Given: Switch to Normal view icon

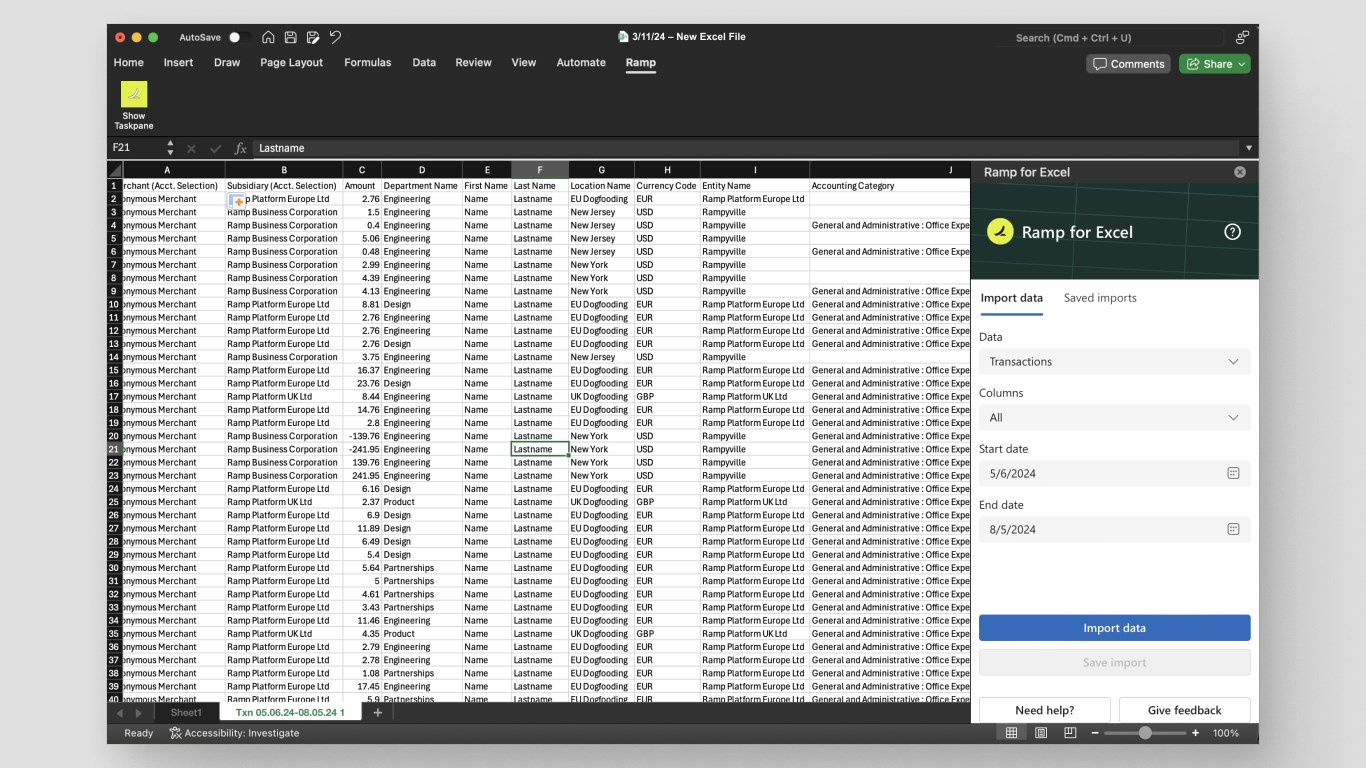Looking at the screenshot, I should [1011, 733].
